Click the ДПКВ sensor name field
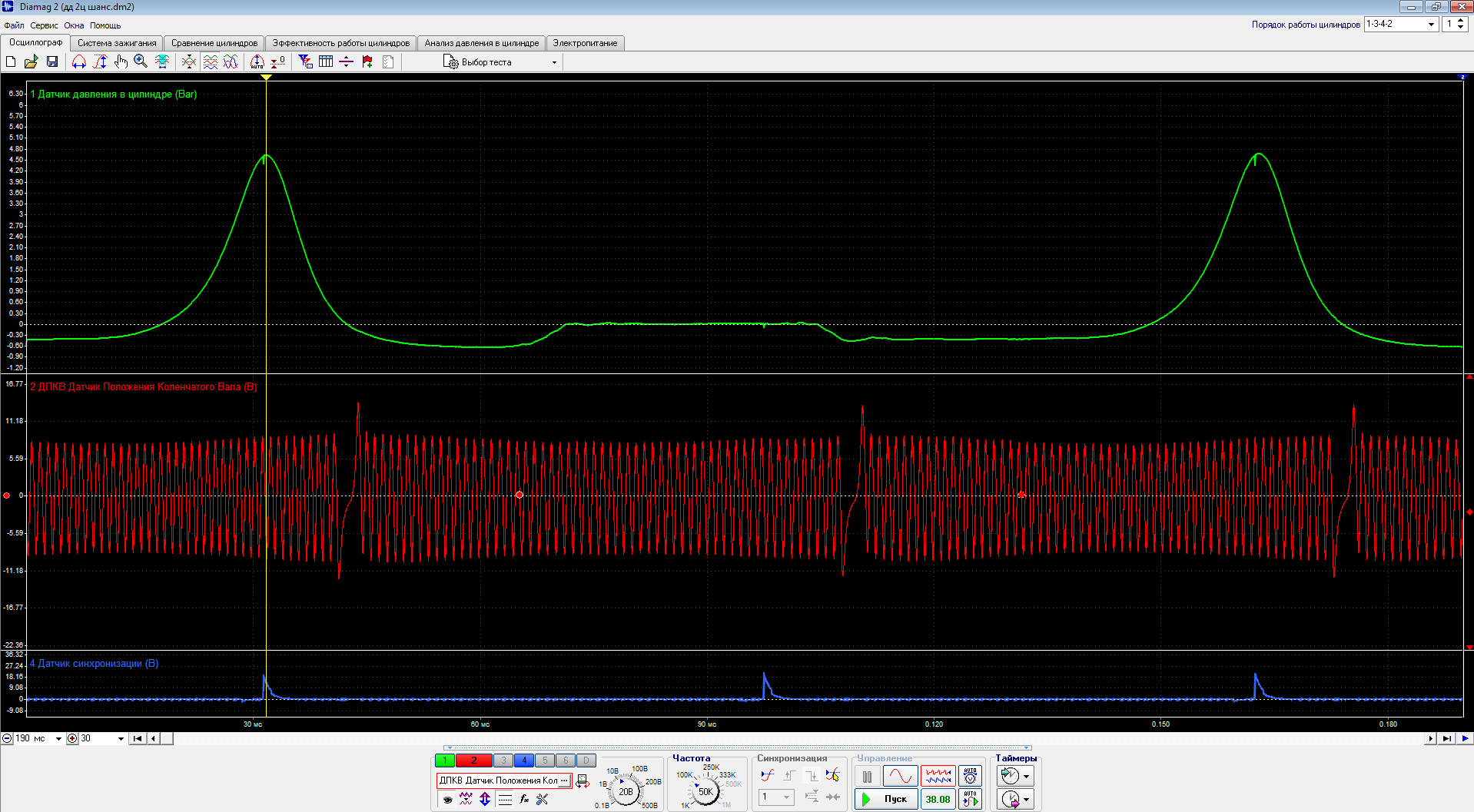This screenshot has height=812, width=1474. point(498,781)
